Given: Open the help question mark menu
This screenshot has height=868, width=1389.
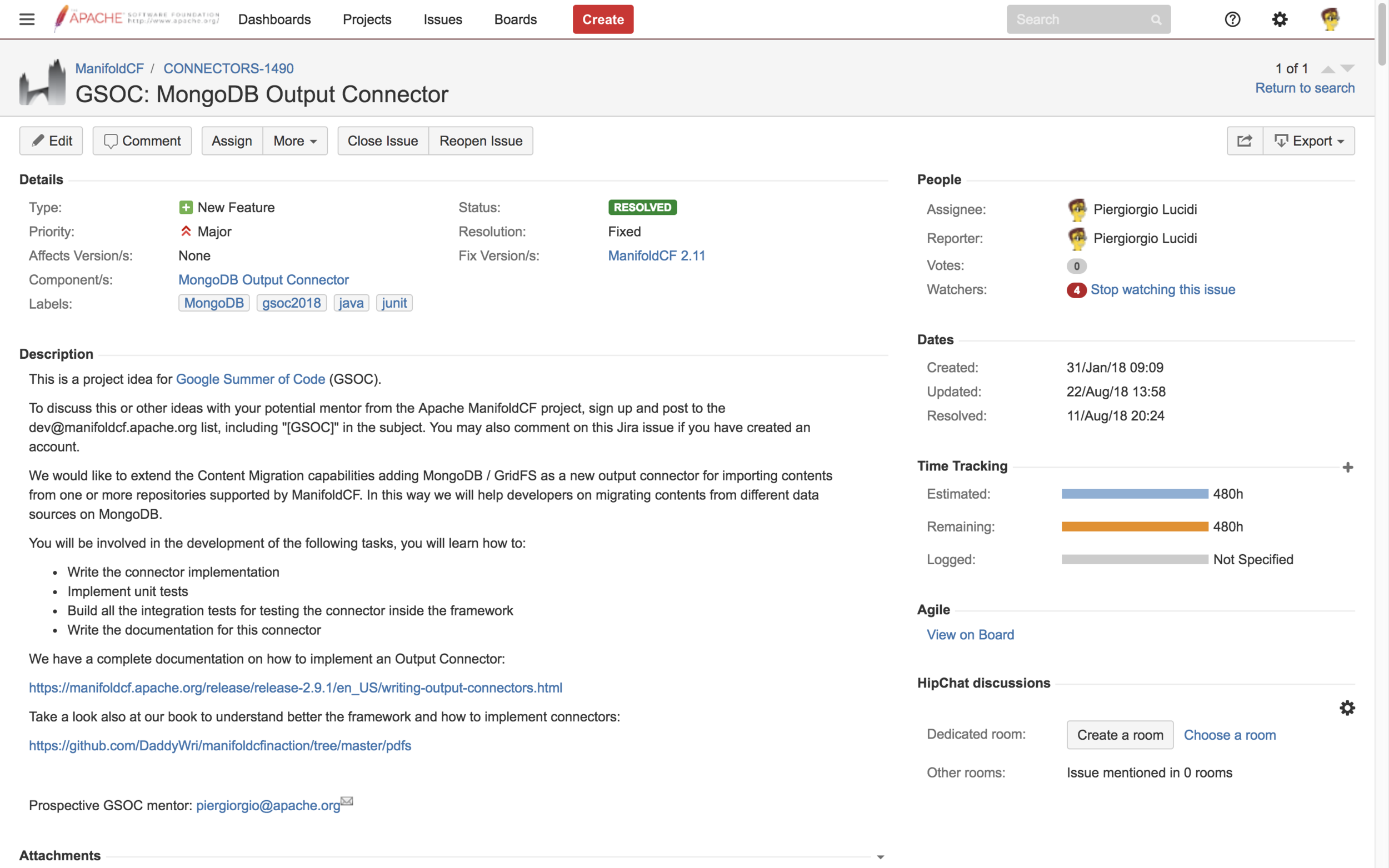Looking at the screenshot, I should click(x=1232, y=19).
